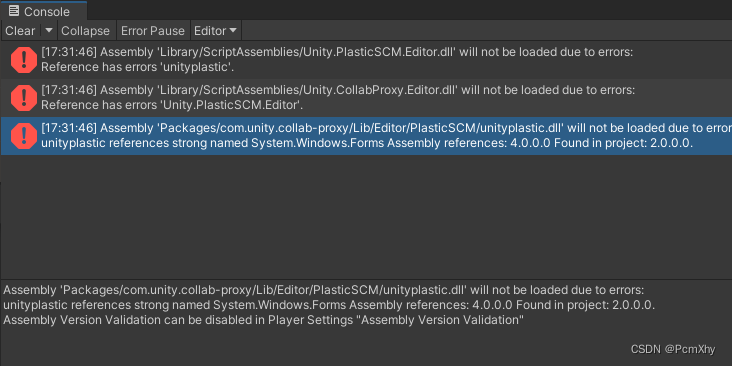Click the CSDN @PcmXhy watermark
Screen dimensions: 732x366
click(x=679, y=349)
